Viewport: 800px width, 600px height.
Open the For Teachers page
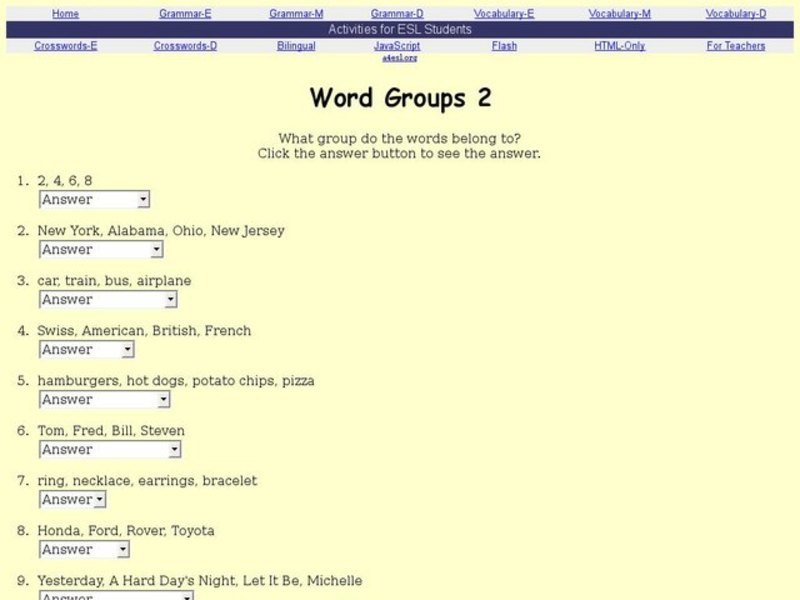click(x=735, y=45)
